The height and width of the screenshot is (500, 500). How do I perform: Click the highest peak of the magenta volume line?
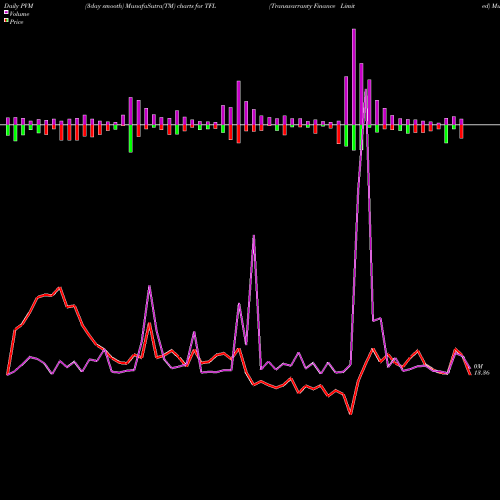point(366,90)
